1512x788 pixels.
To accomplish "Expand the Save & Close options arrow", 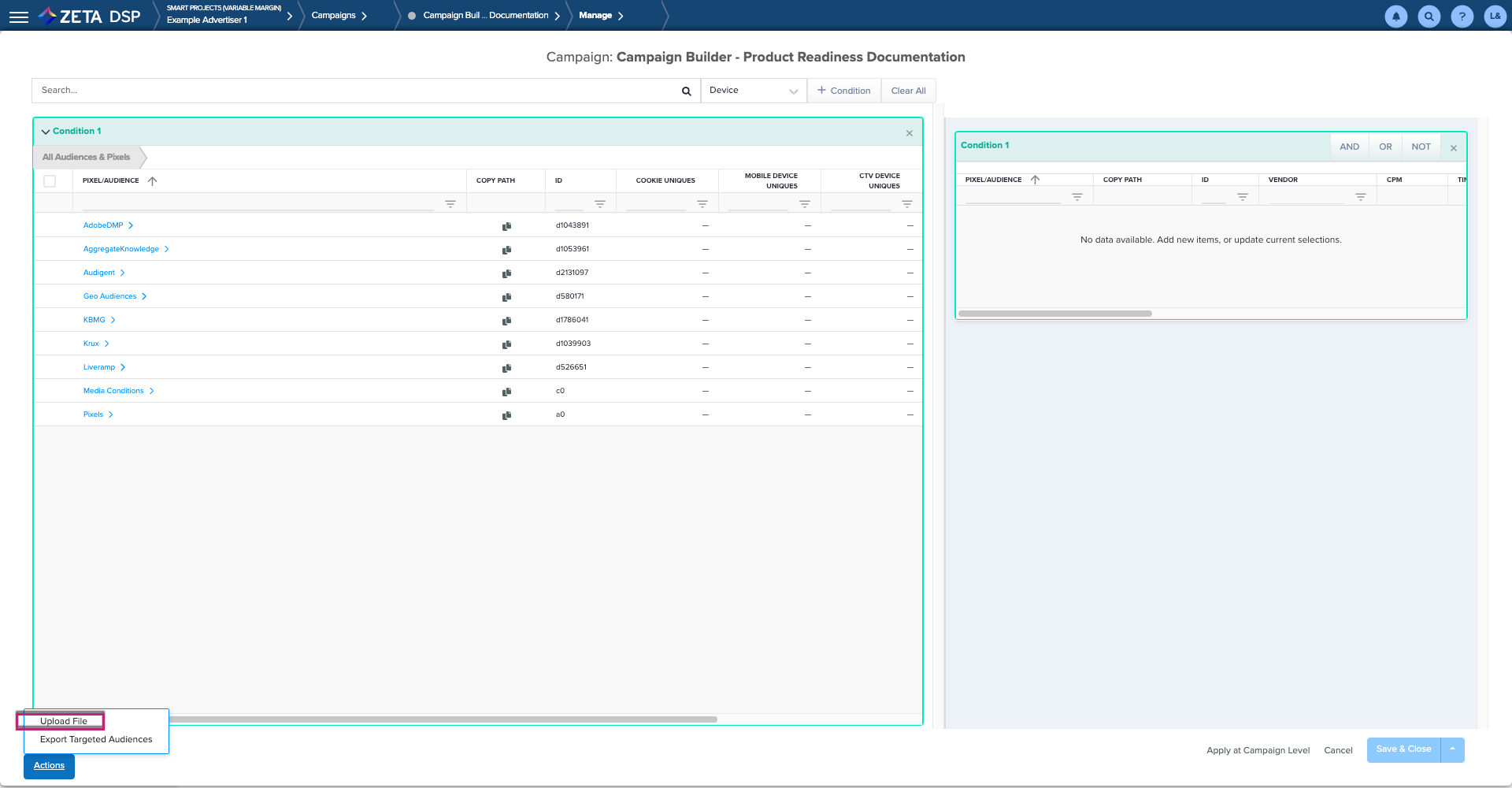I will 1452,749.
